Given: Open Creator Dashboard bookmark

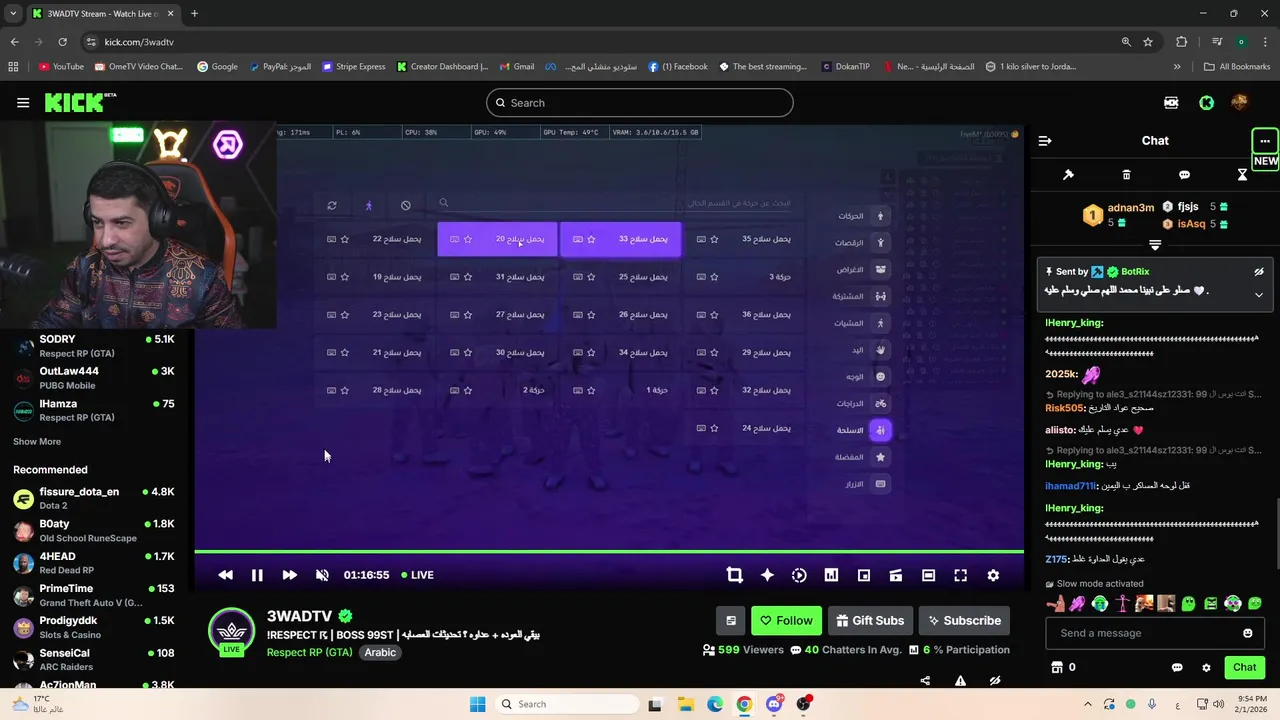Looking at the screenshot, I should [442, 67].
